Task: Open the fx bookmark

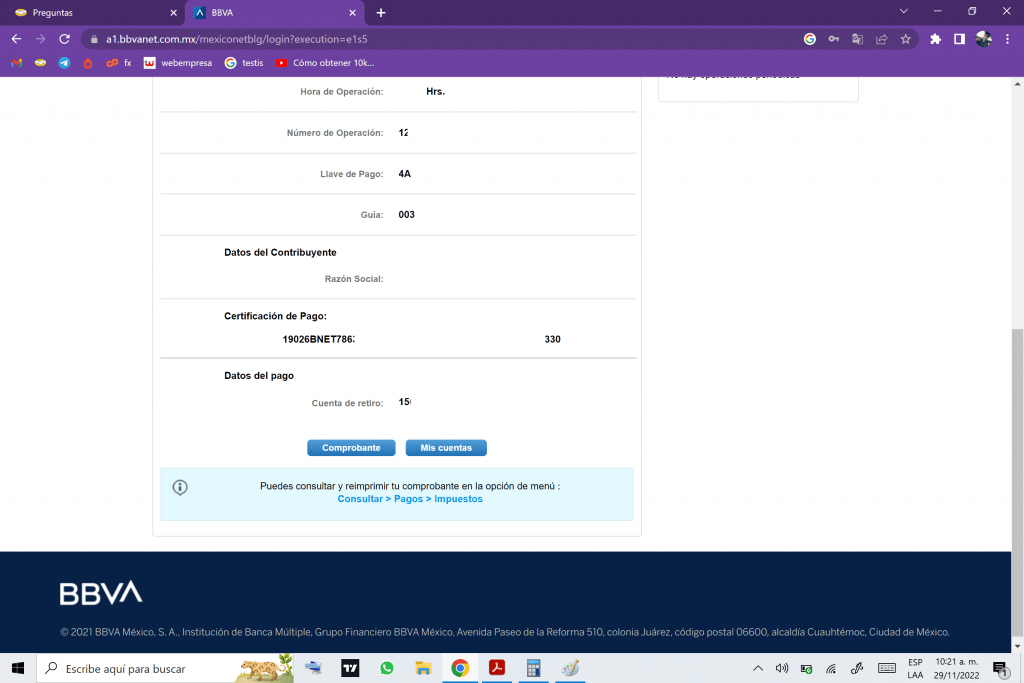Action: (x=119, y=63)
